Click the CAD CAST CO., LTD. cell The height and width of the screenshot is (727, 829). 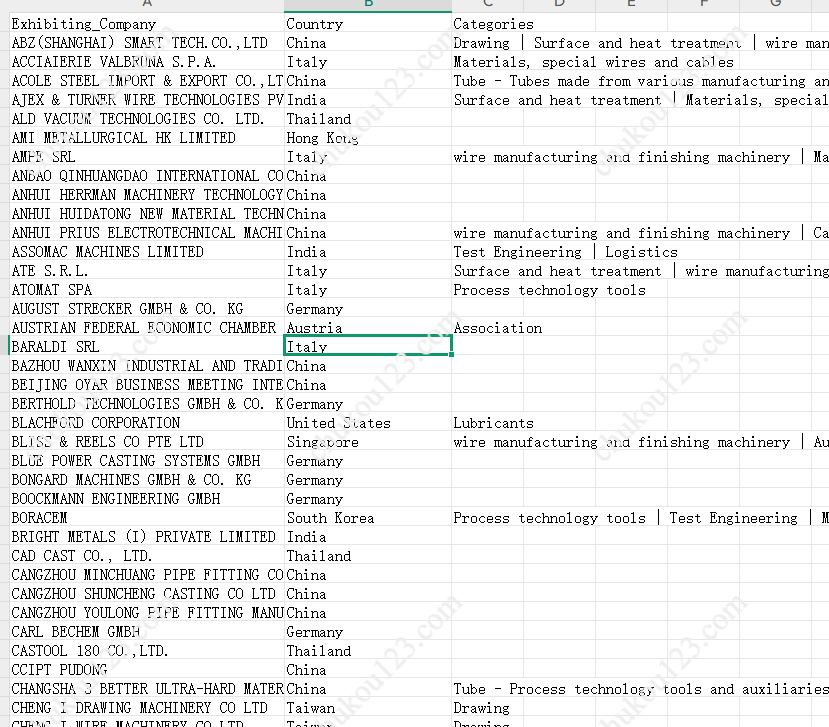tap(146, 556)
